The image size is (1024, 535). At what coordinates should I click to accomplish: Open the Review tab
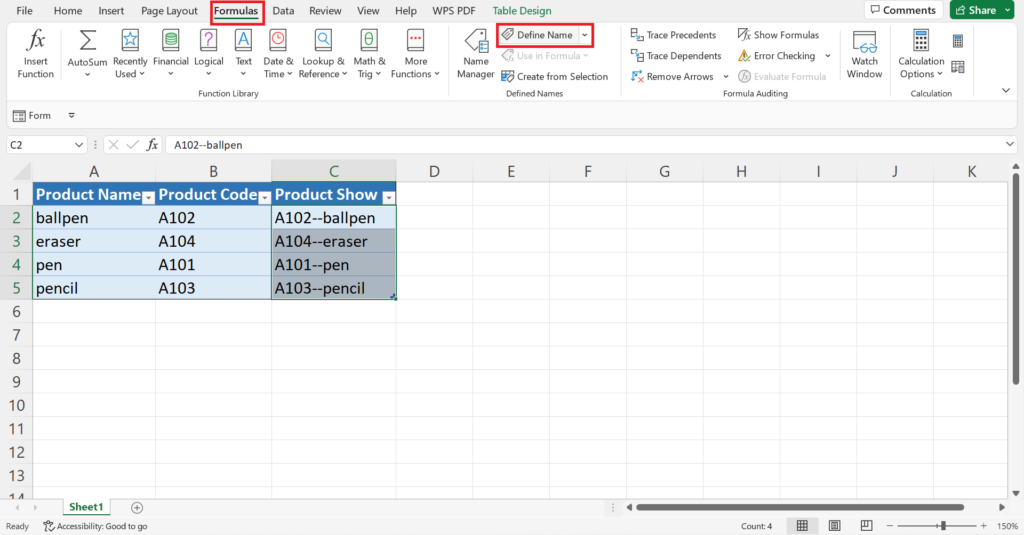click(325, 10)
